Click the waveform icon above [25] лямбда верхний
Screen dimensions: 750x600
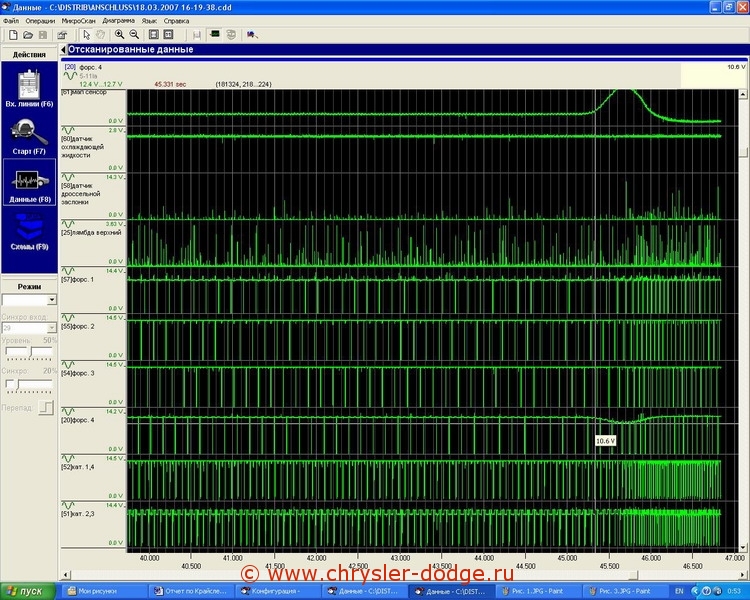[x=68, y=224]
